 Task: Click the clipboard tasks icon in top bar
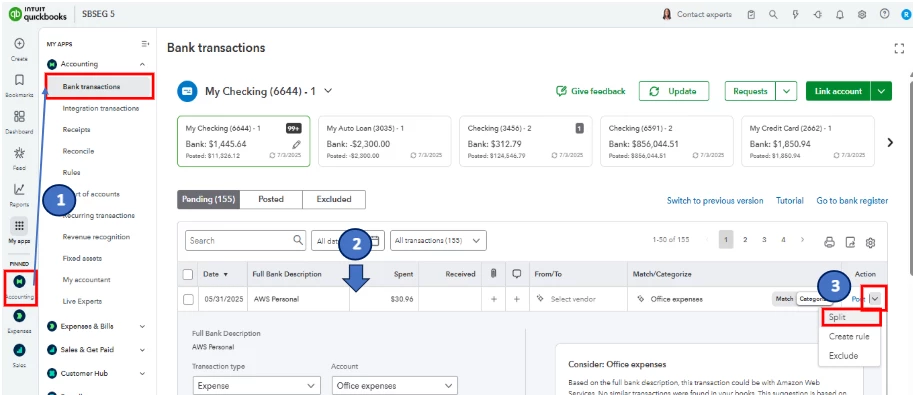[752, 15]
